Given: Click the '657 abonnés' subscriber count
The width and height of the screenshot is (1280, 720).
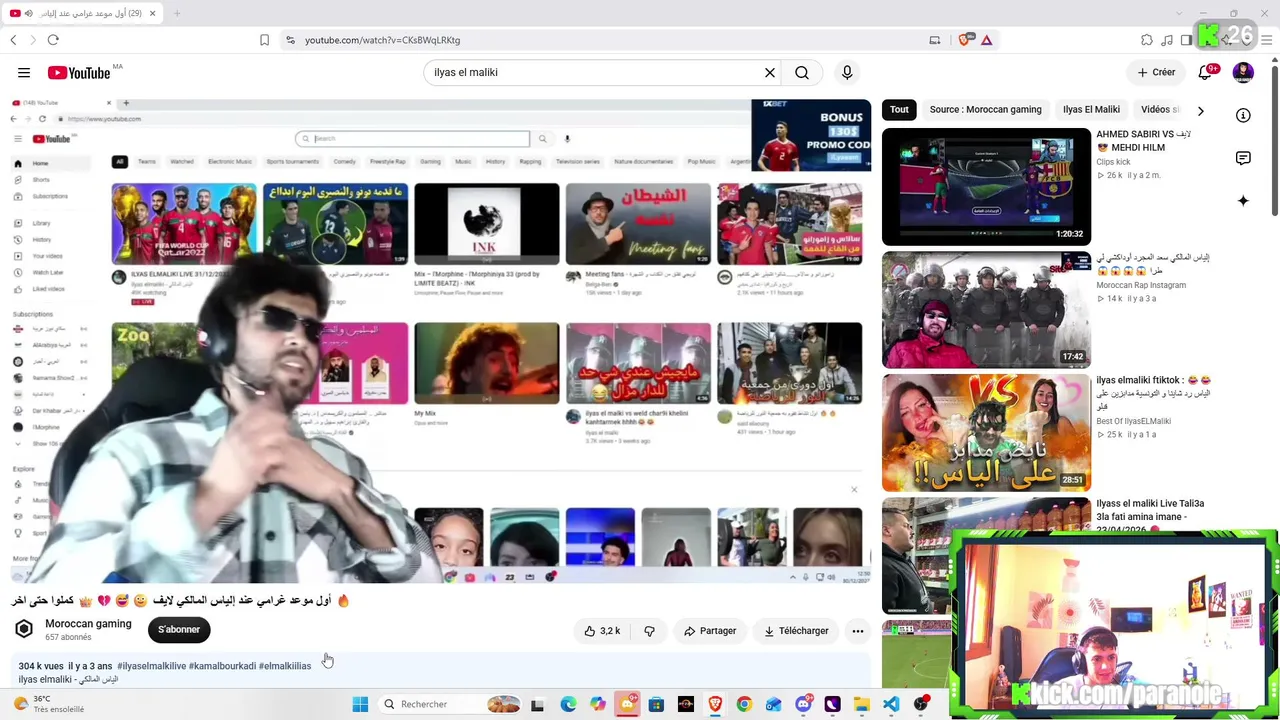Looking at the screenshot, I should coord(68,637).
